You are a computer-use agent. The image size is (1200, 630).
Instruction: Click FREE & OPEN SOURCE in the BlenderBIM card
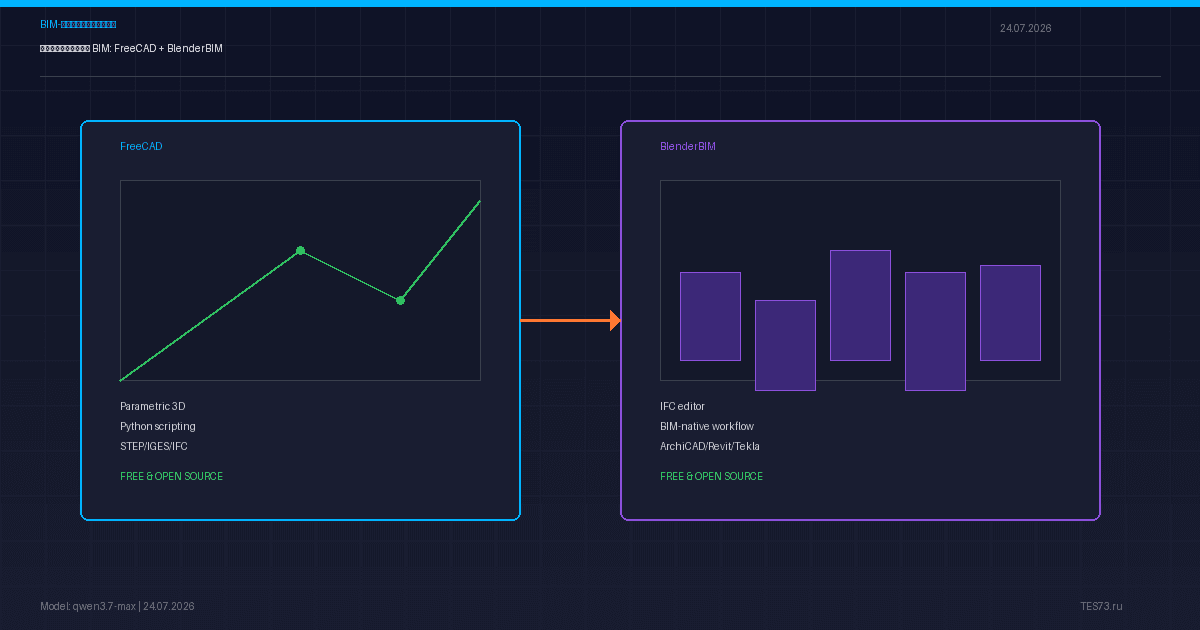coord(711,476)
